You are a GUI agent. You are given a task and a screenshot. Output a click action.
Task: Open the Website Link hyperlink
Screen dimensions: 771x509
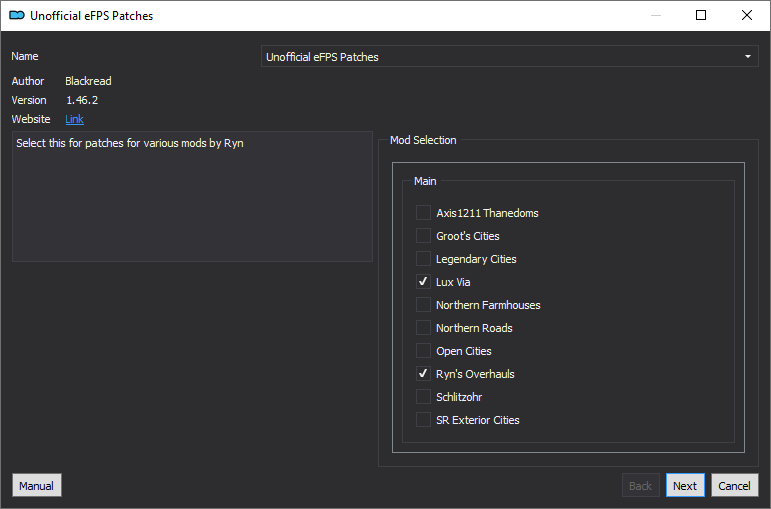pos(74,119)
